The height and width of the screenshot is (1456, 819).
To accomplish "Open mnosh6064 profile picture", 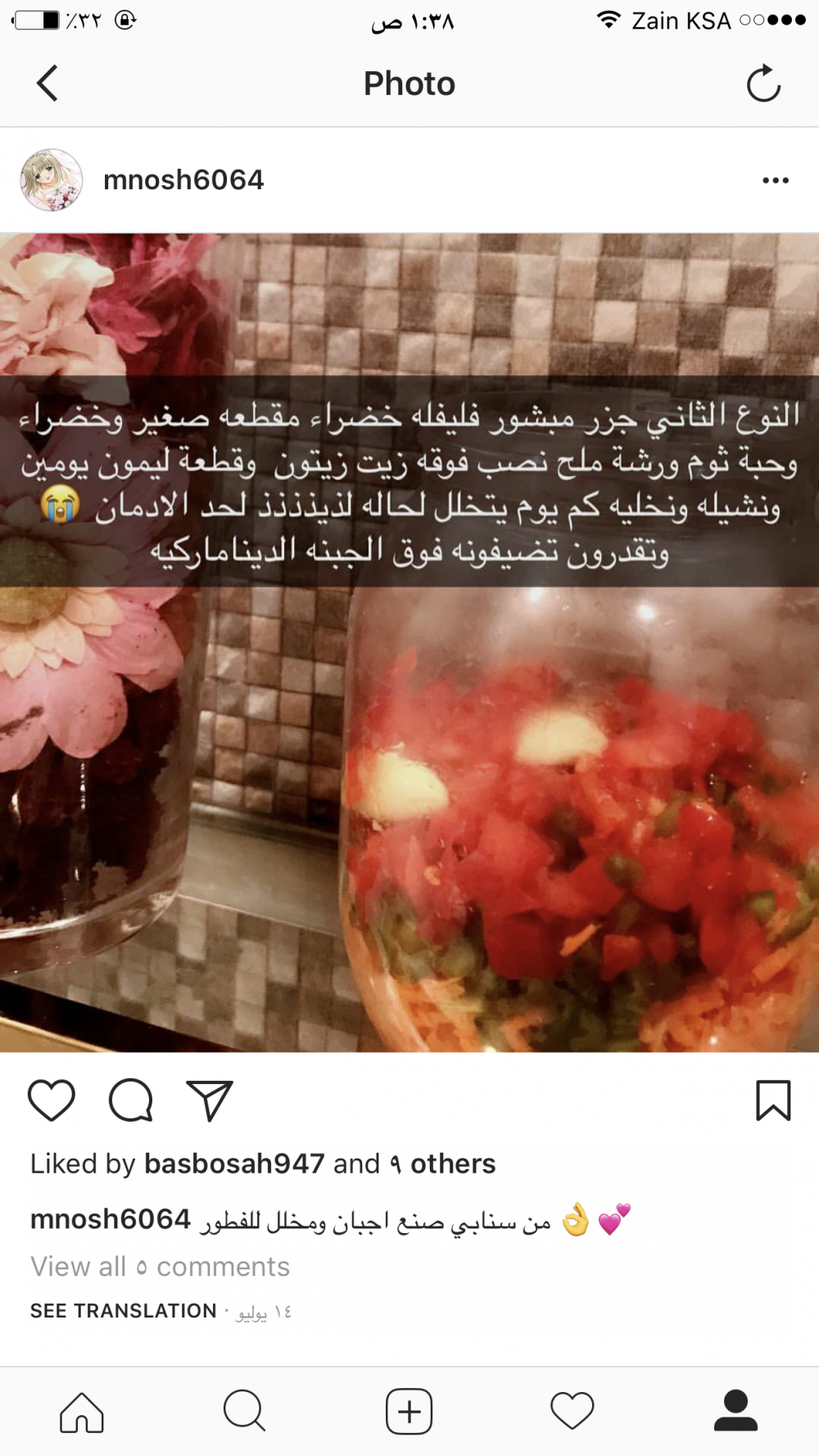I will click(52, 180).
